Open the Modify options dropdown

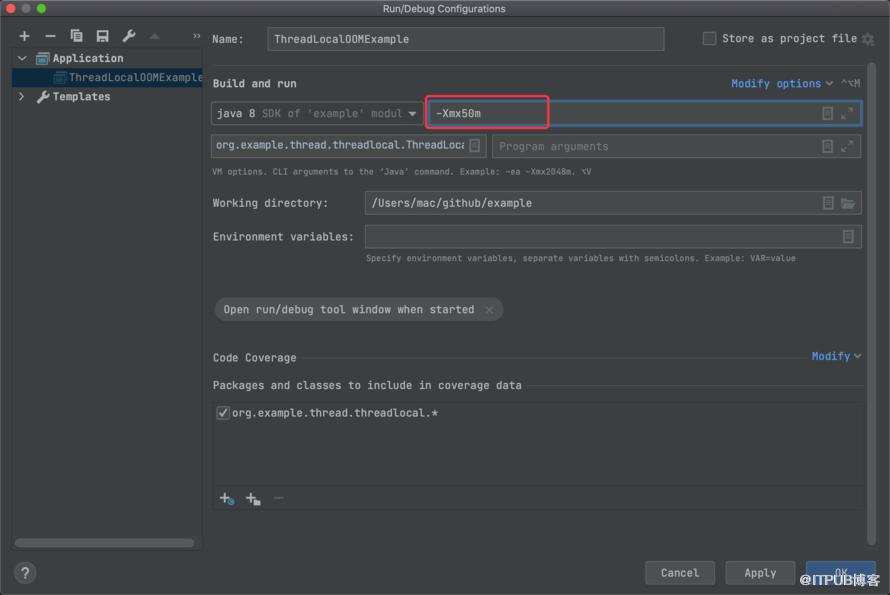click(782, 83)
